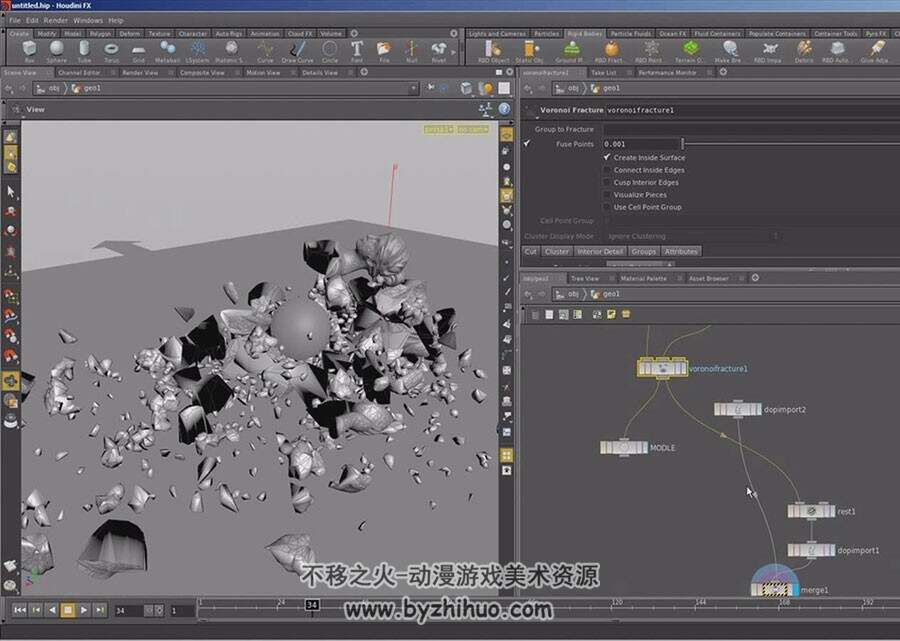Viewport: 900px width, 641px height.
Task: Toggle the Fuse Points checkbox
Action: click(x=527, y=143)
